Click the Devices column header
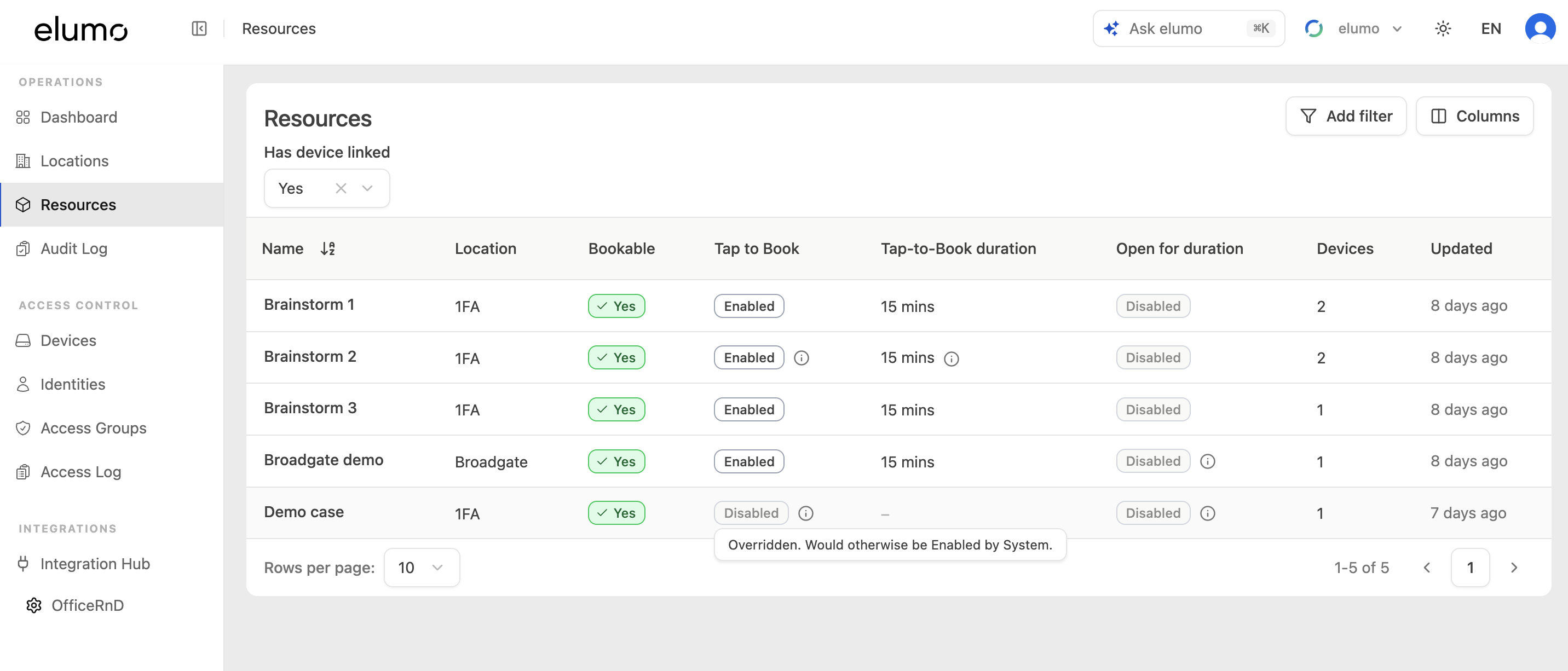Screen dimensions: 1568x671 1345,249
